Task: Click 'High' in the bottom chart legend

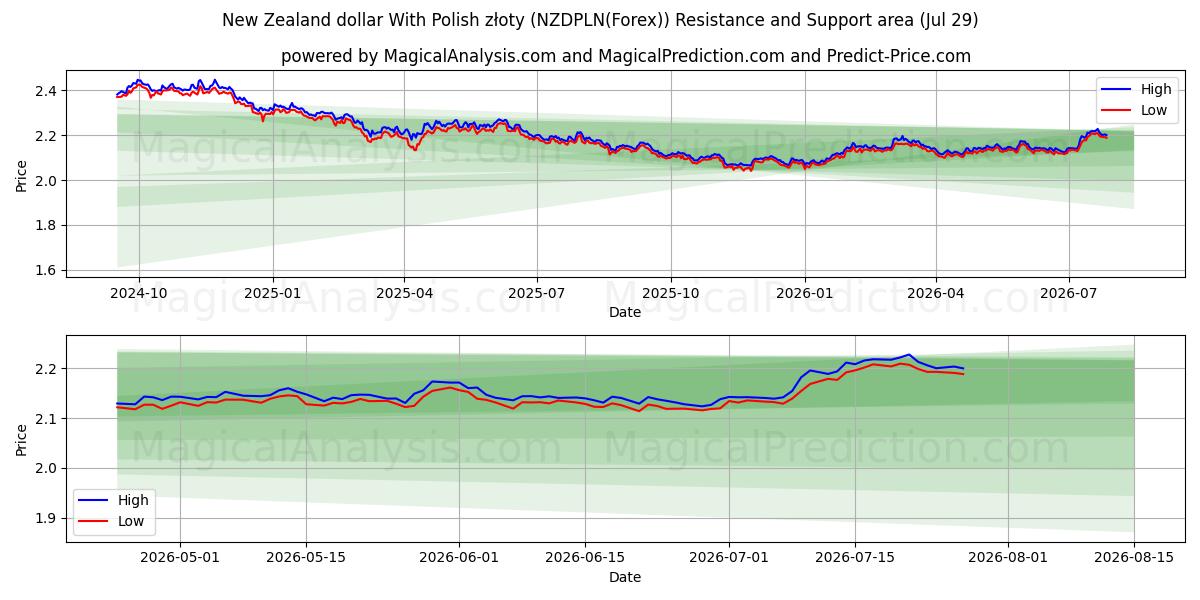Action: (133, 500)
